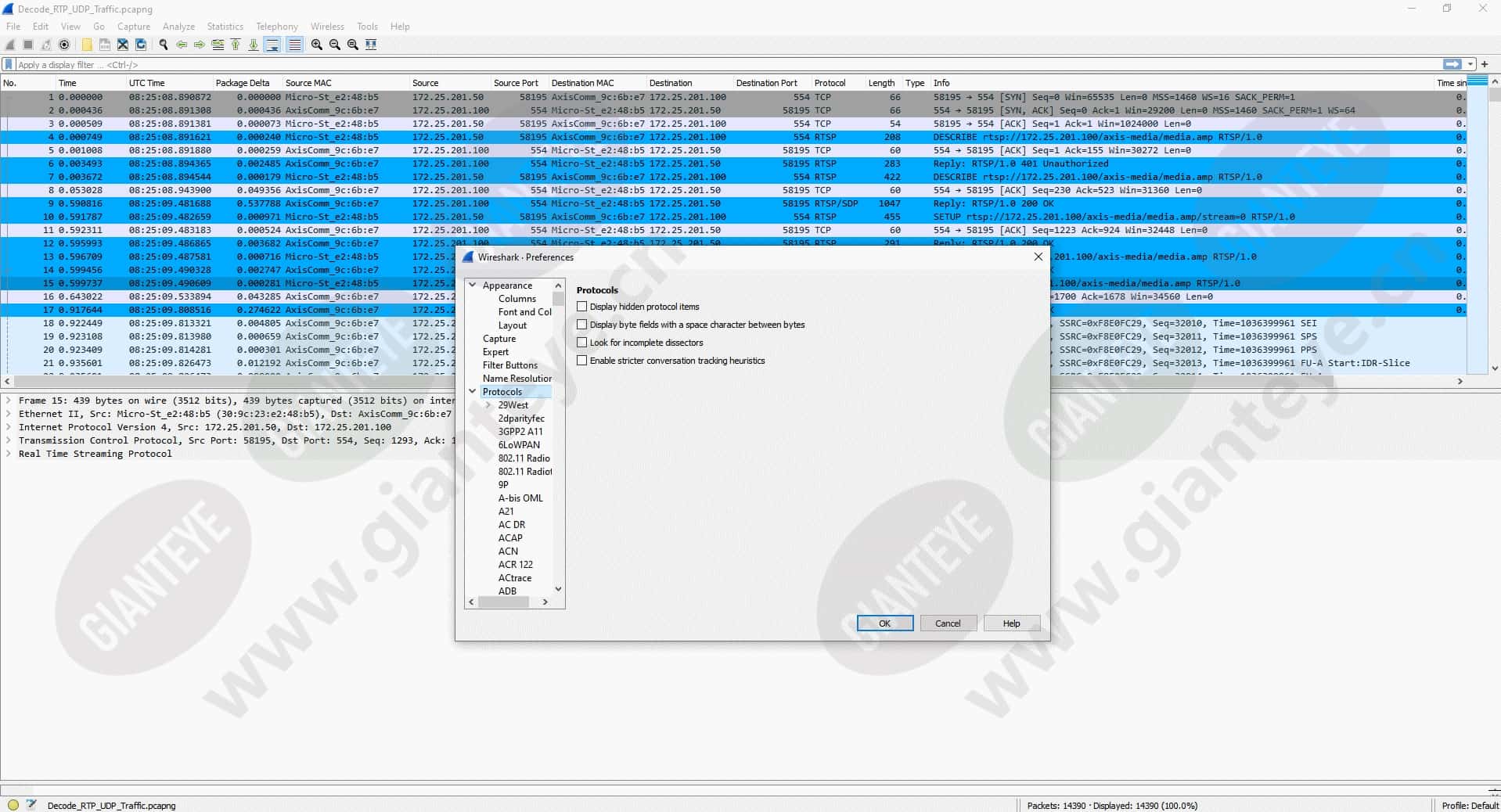Click the resize columns to content icon

click(x=371, y=45)
